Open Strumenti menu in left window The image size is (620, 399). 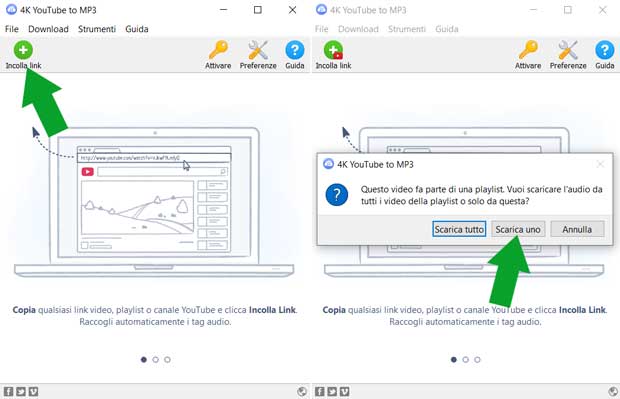(96, 29)
